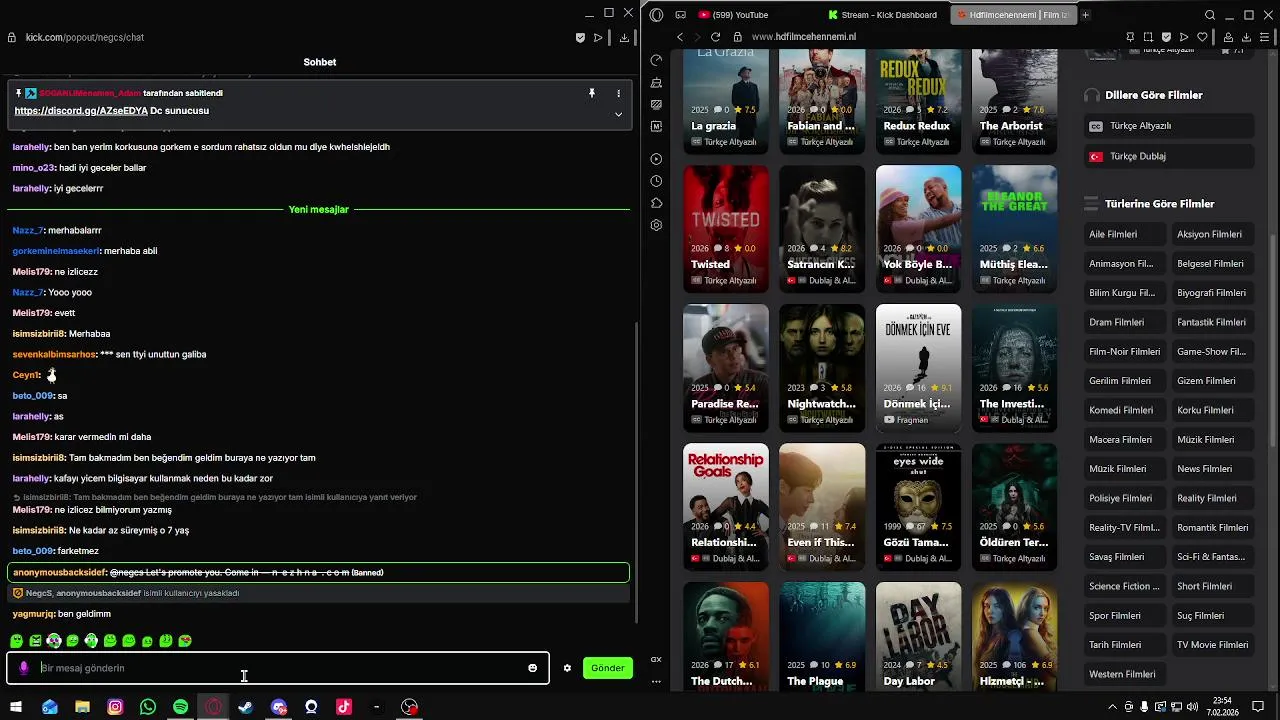Open Western Filmleri genre
1280x720 pixels.
pos(1124,674)
